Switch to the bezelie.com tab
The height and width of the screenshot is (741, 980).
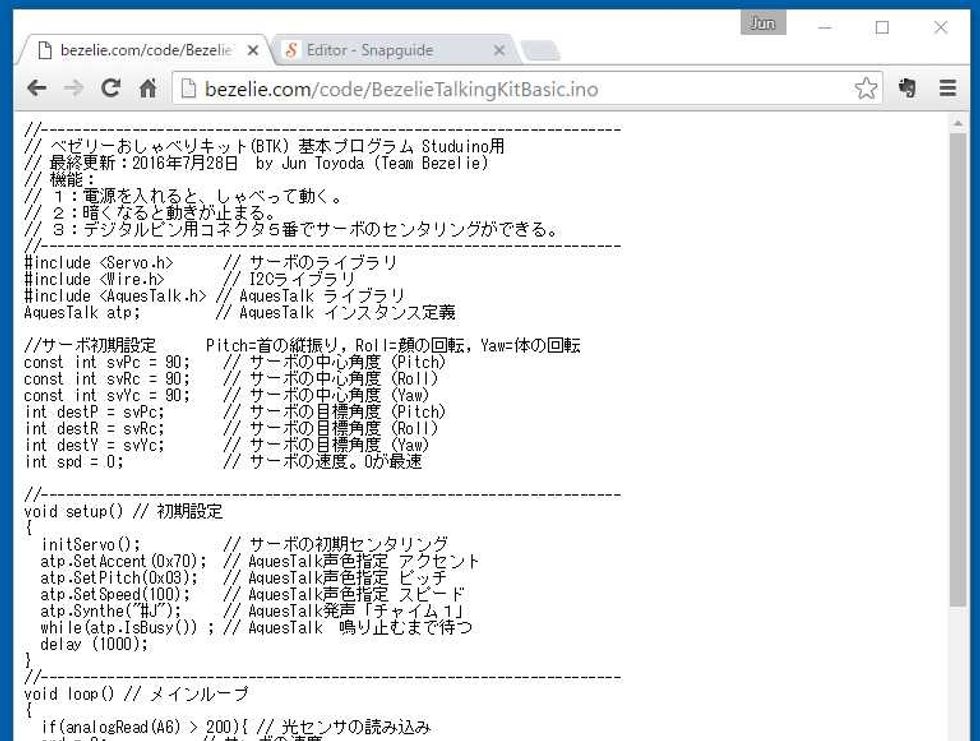click(140, 50)
